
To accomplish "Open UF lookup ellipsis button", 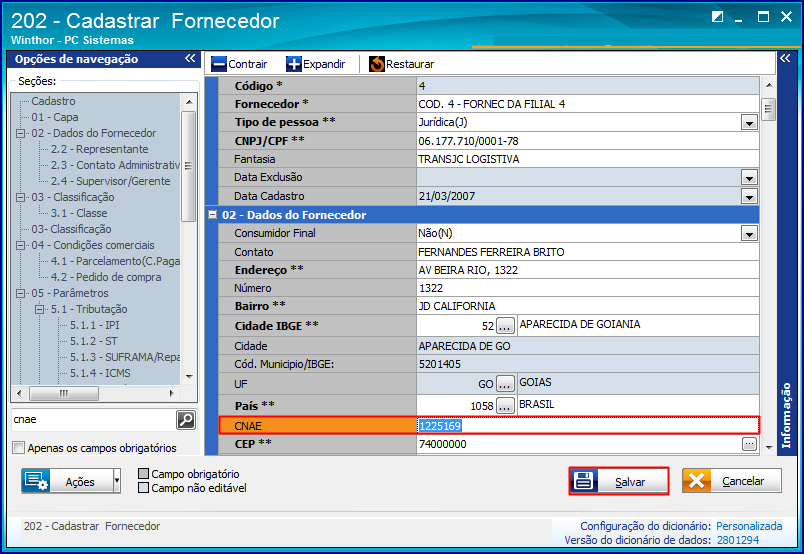I will [x=505, y=384].
